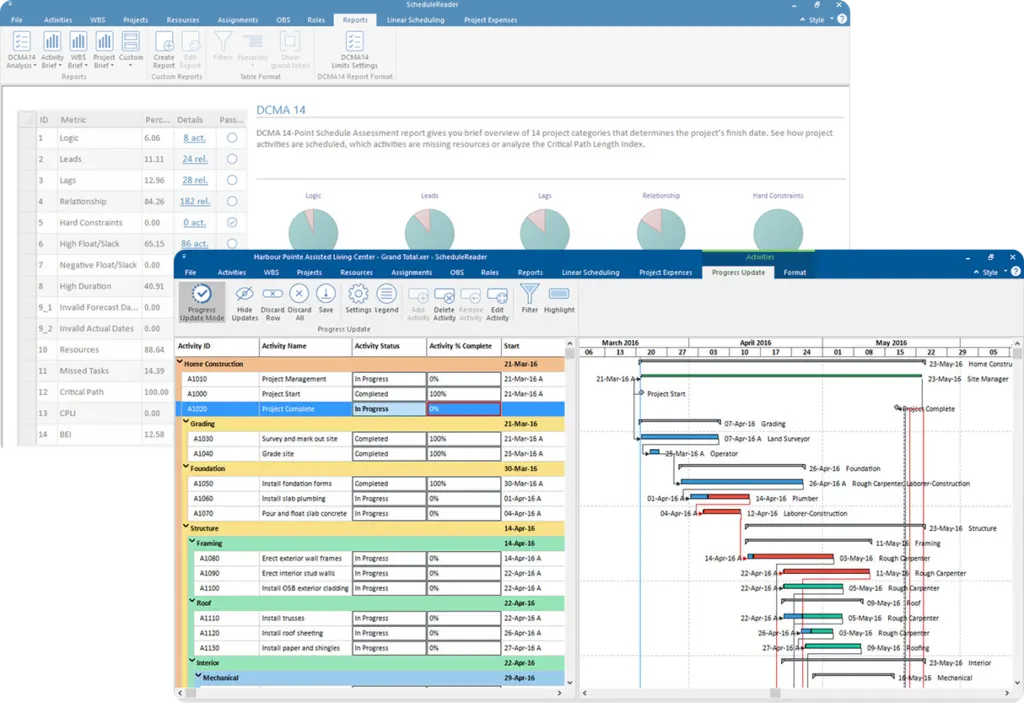Open Progress Update tab

point(738,272)
